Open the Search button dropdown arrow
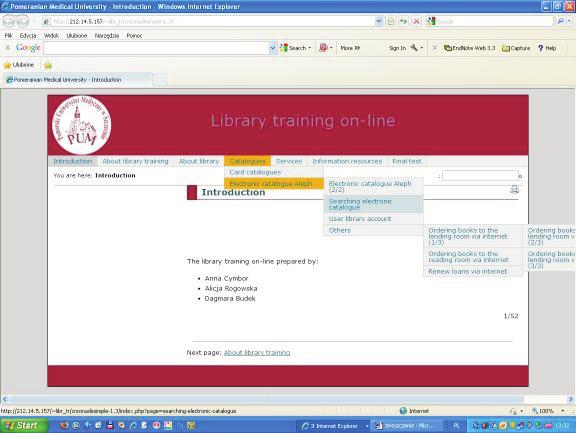This screenshot has width=576, height=433. click(310, 48)
